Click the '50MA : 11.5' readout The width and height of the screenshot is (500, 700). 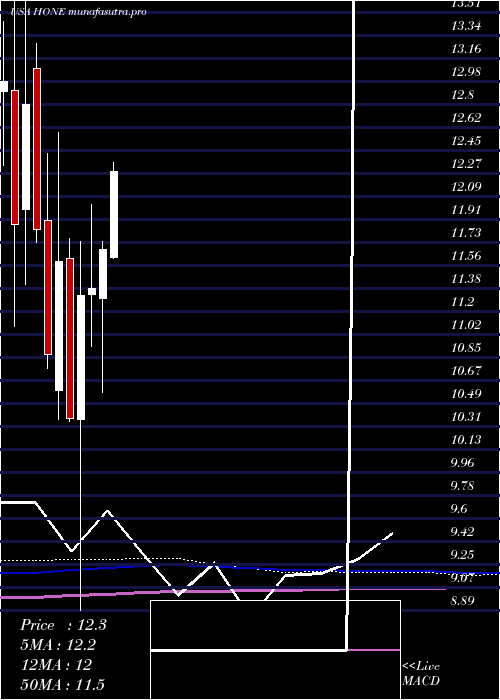tap(63, 684)
